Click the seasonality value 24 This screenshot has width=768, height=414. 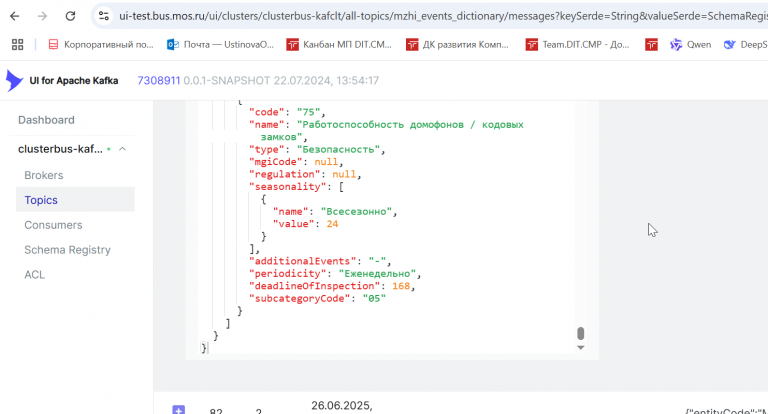pos(332,224)
